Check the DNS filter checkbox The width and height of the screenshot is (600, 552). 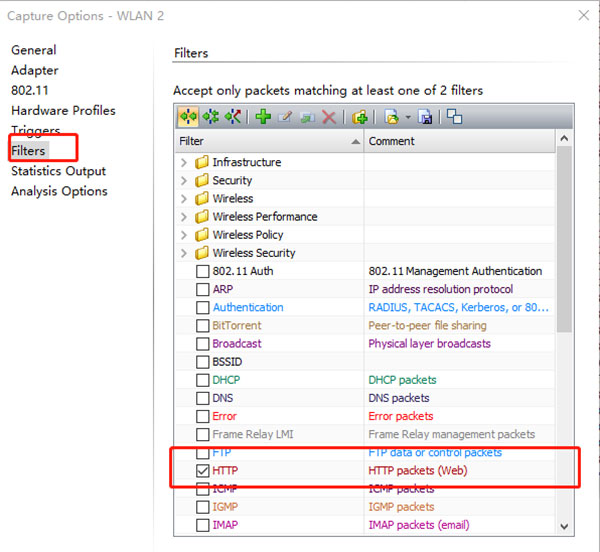(x=202, y=398)
